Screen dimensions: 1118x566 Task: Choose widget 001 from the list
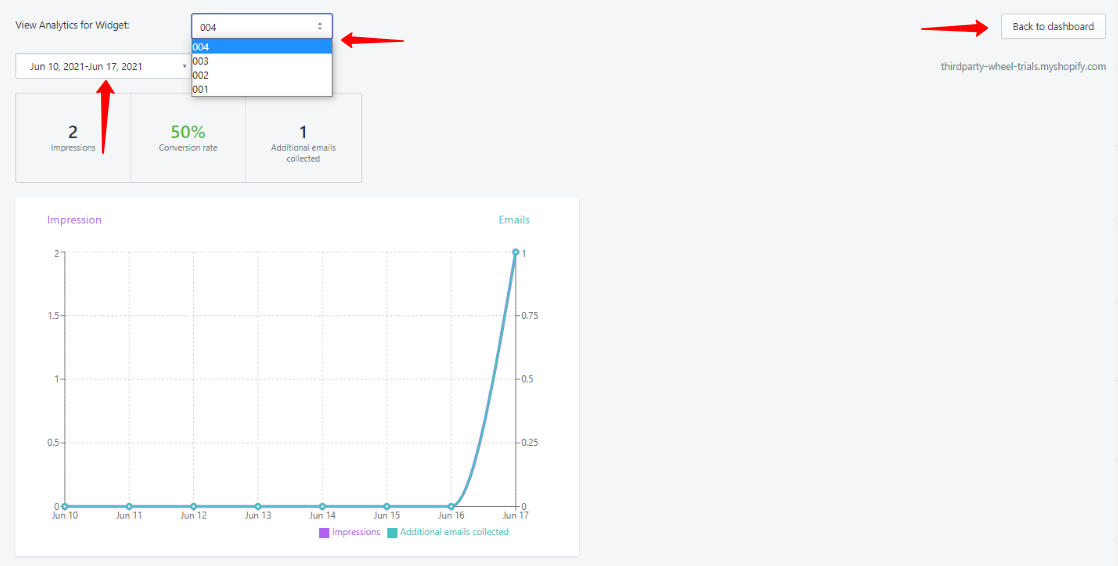tap(262, 89)
